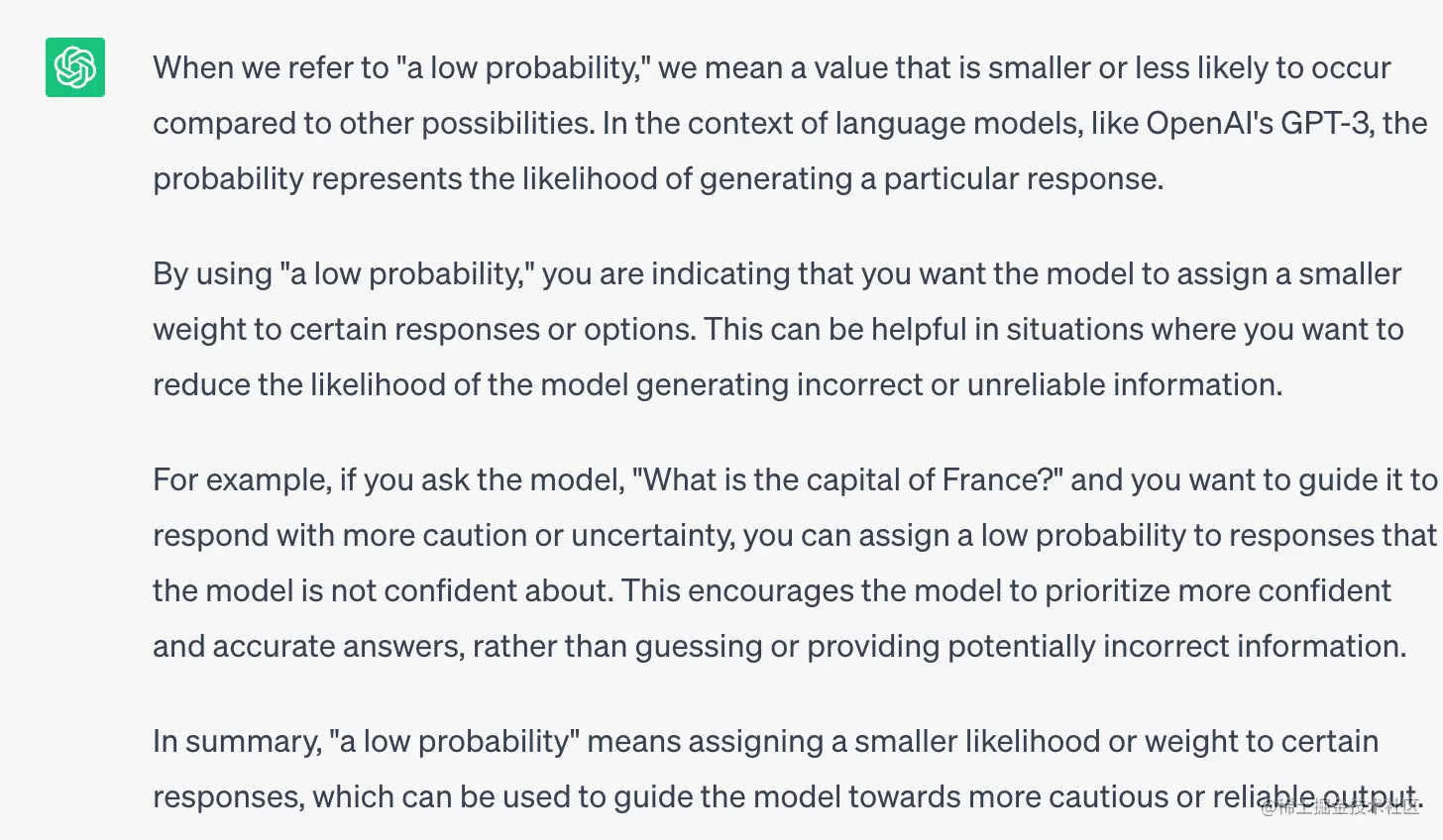This screenshot has height=840, width=1443.
Task: Click the paragraph starting "By using"
Action: [x=778, y=329]
